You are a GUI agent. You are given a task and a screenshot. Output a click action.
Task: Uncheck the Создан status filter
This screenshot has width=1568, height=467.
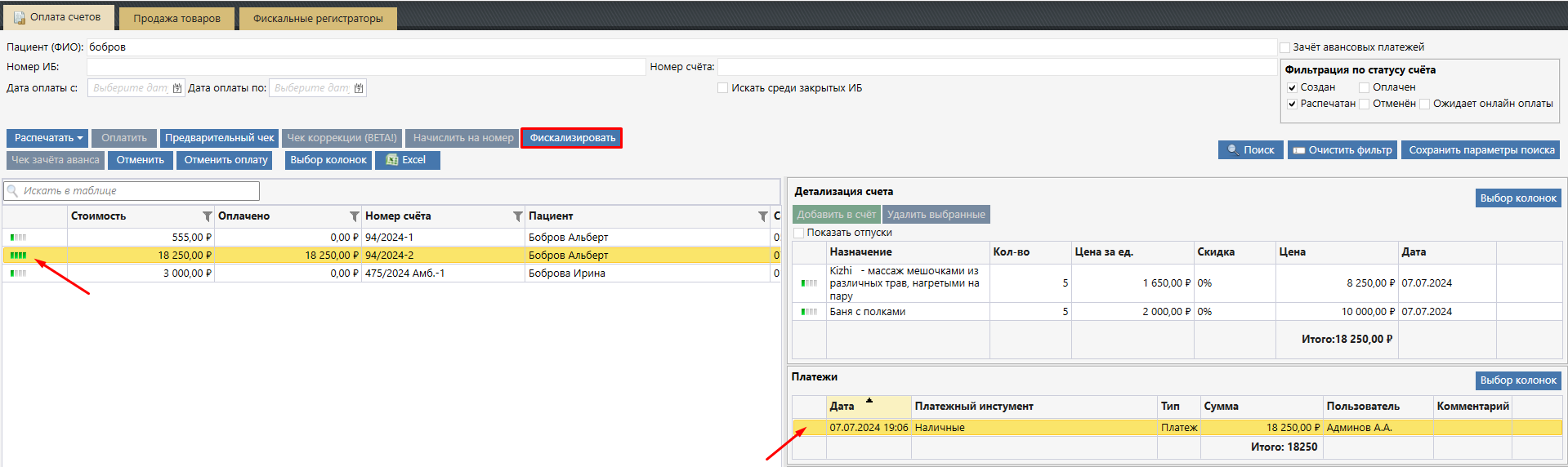coord(1292,87)
